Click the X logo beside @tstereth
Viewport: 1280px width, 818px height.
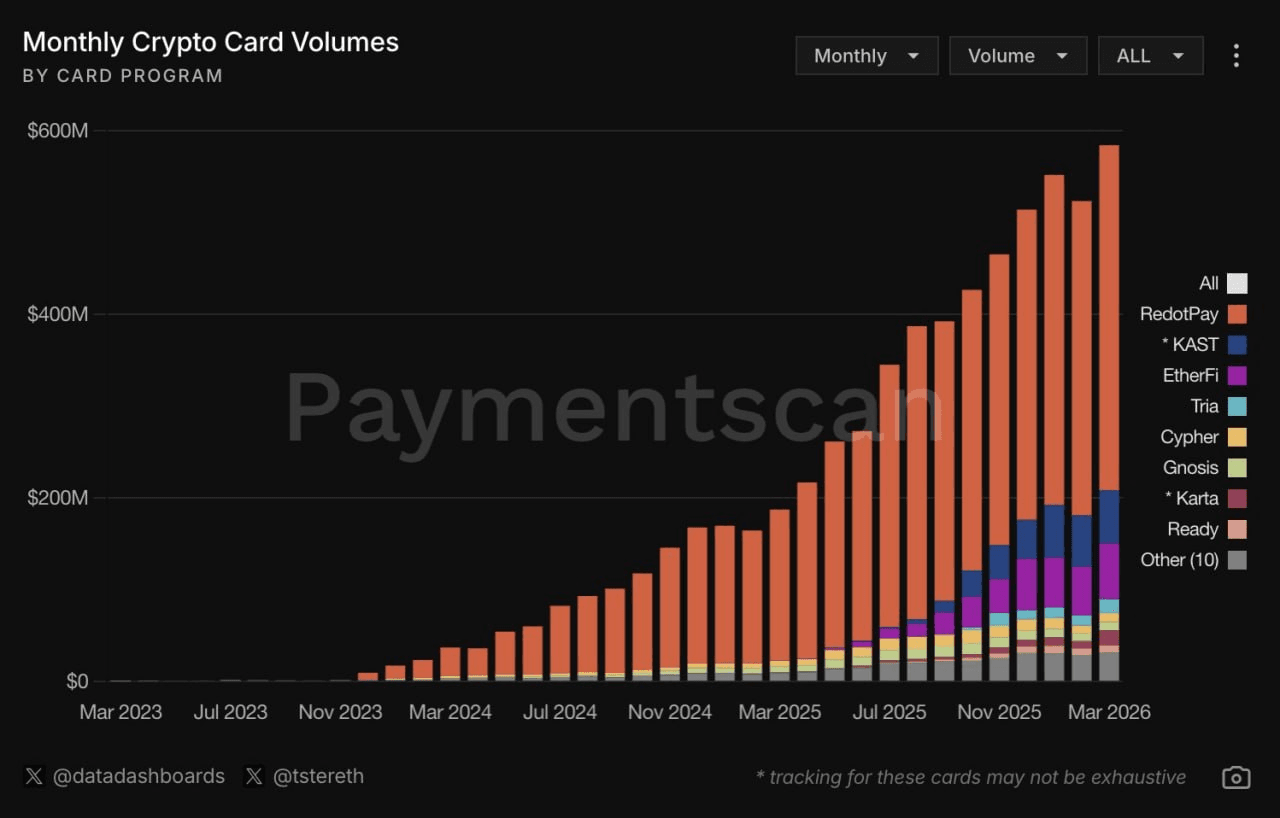254,776
